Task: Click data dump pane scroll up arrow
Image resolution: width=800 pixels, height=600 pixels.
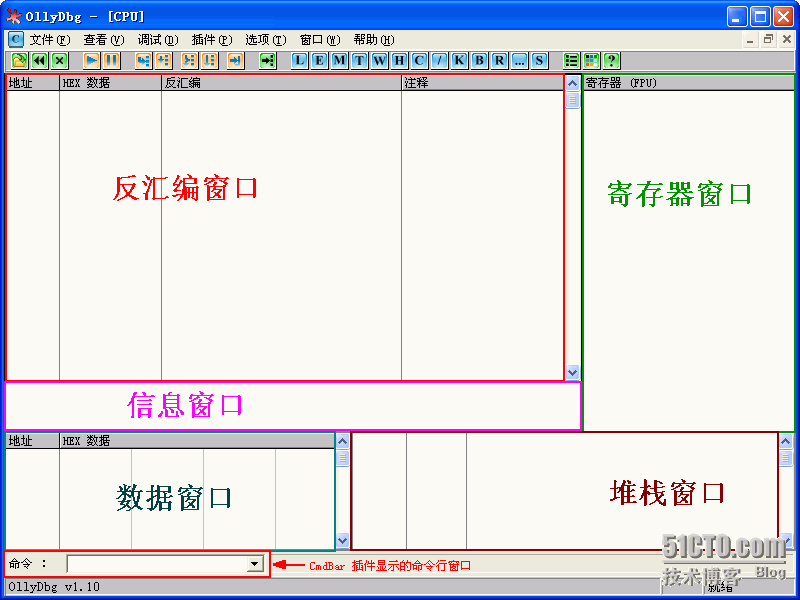Action: click(x=342, y=441)
